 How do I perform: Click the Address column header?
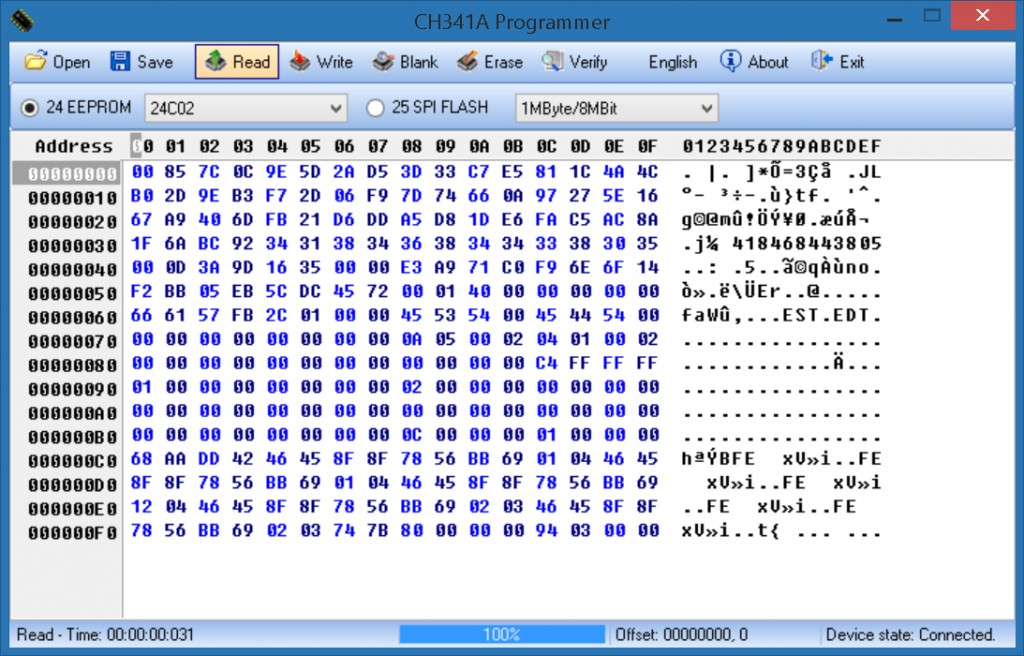pos(74,146)
